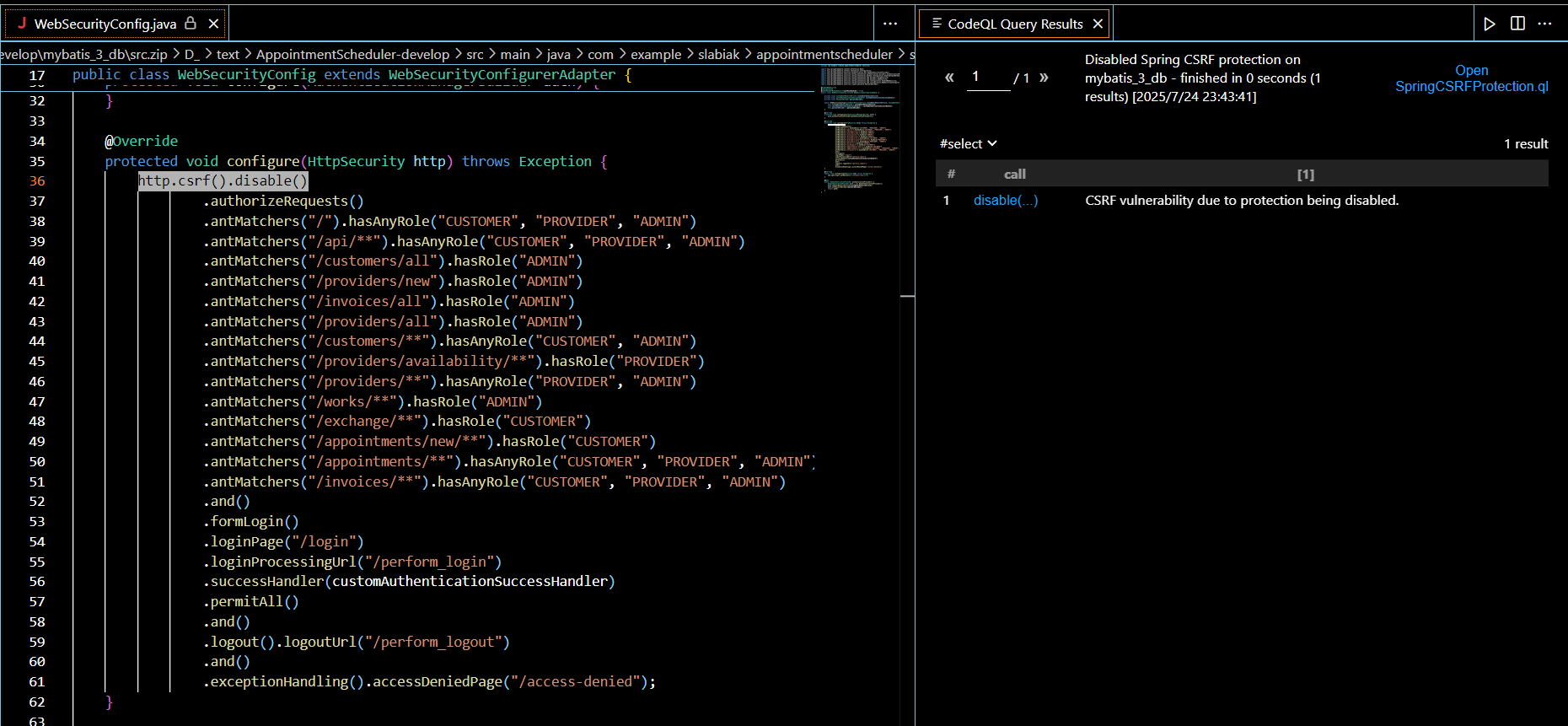Go to previous results page arrow
This screenshot has width=1568, height=726.
(x=949, y=78)
